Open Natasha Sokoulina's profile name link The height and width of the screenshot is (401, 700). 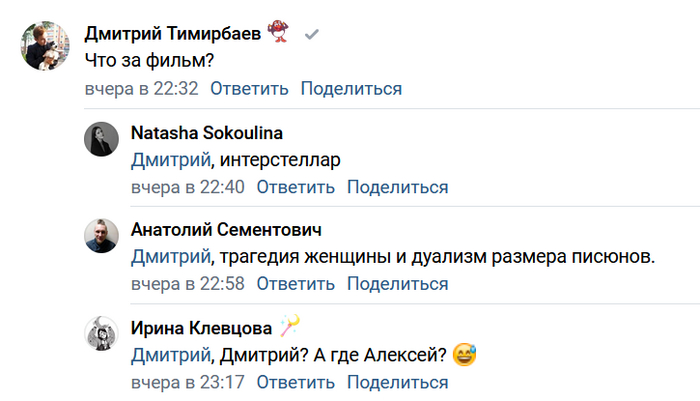[x=206, y=133]
